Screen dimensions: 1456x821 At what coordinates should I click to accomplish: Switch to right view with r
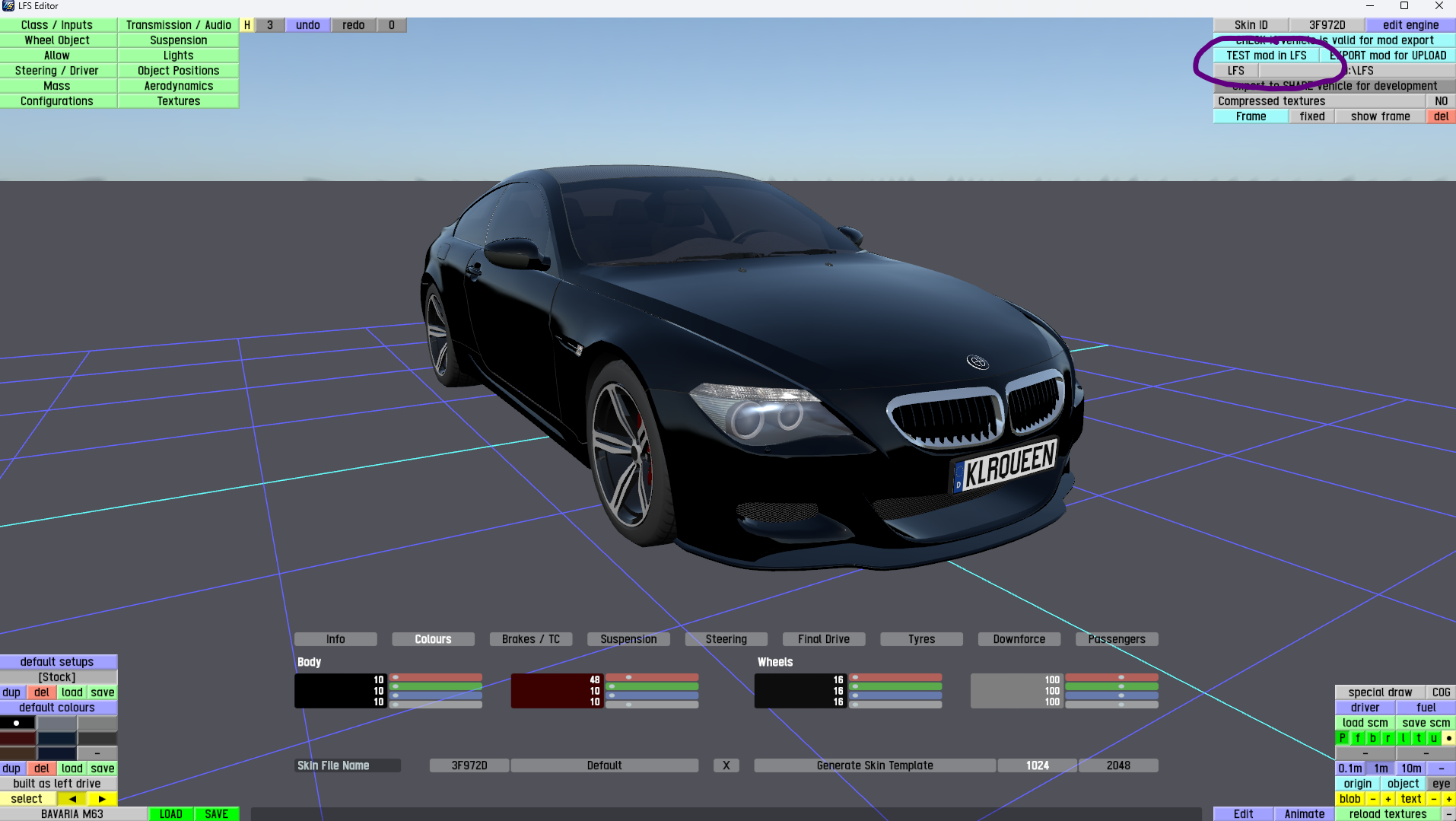tap(1388, 738)
